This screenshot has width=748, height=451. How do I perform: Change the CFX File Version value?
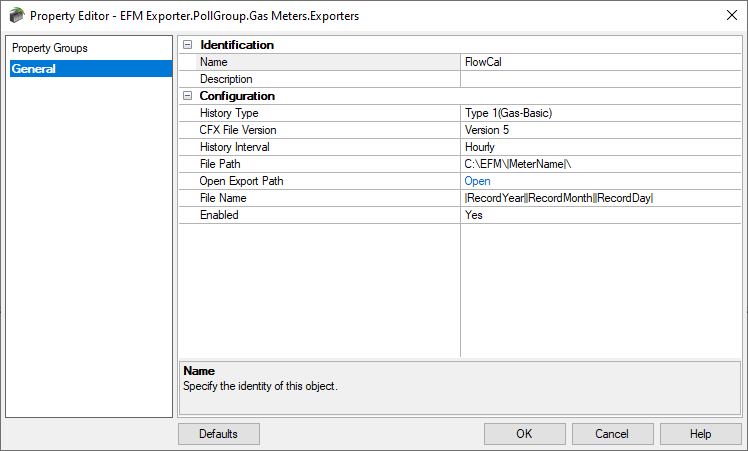[601, 130]
